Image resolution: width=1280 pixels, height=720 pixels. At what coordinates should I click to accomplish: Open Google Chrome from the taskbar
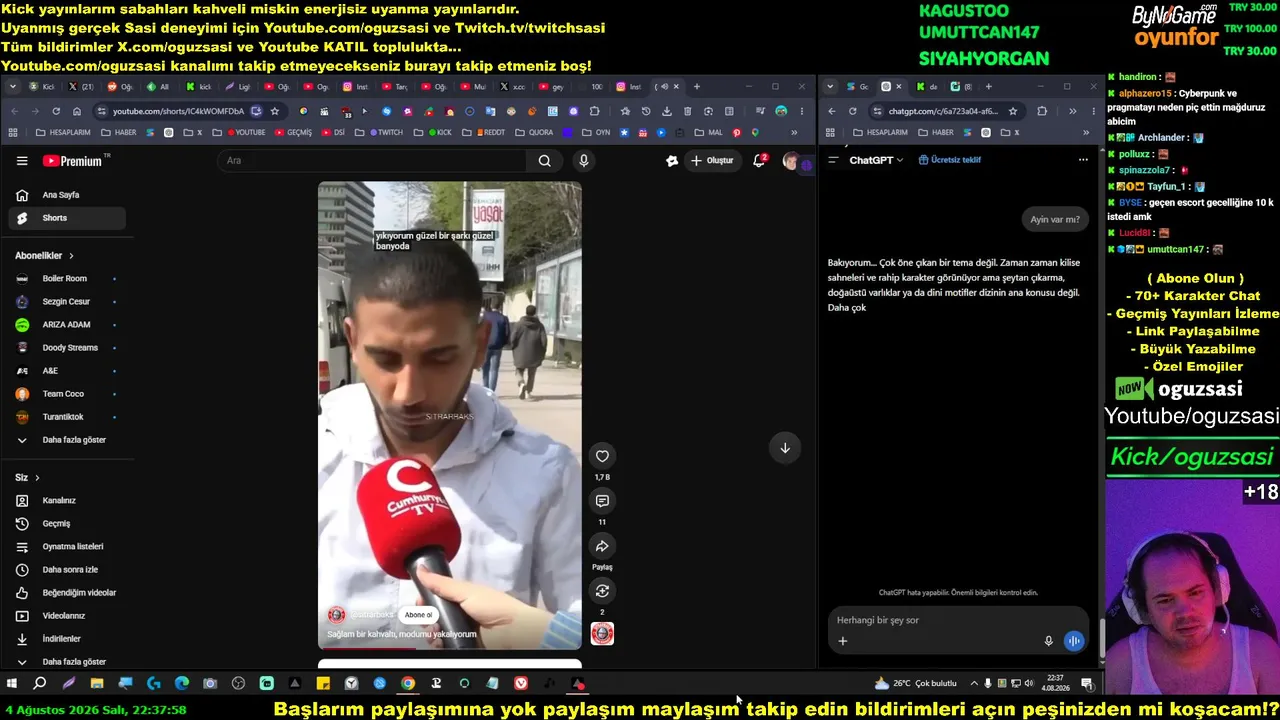[x=408, y=684]
